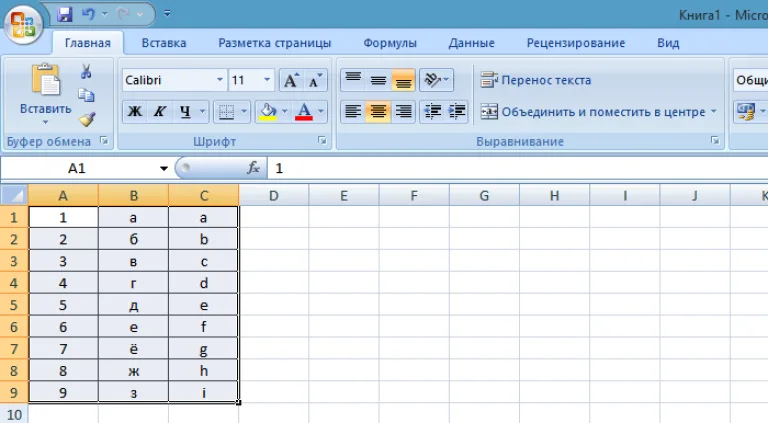
Task: Open the Name Box dropdown arrow
Action: [164, 168]
